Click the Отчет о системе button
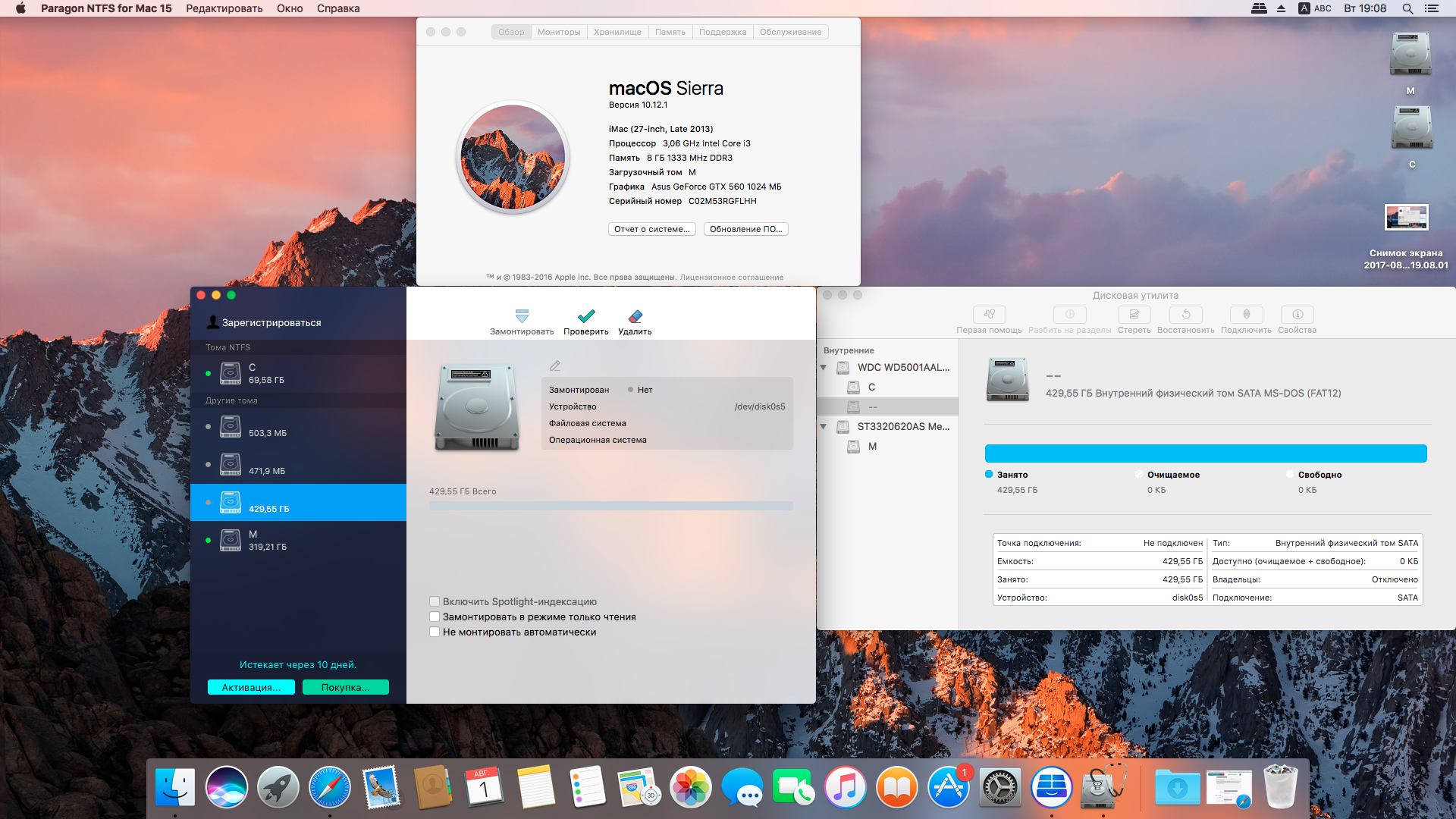Image resolution: width=1456 pixels, height=819 pixels. [x=651, y=229]
